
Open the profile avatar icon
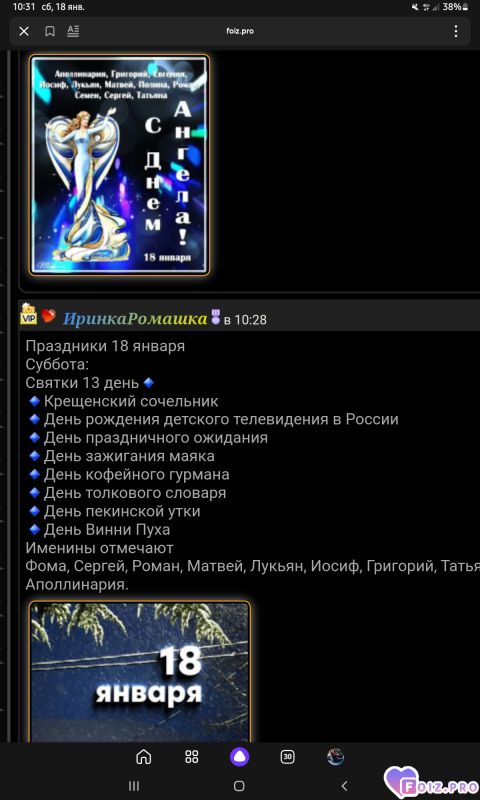tap(335, 757)
